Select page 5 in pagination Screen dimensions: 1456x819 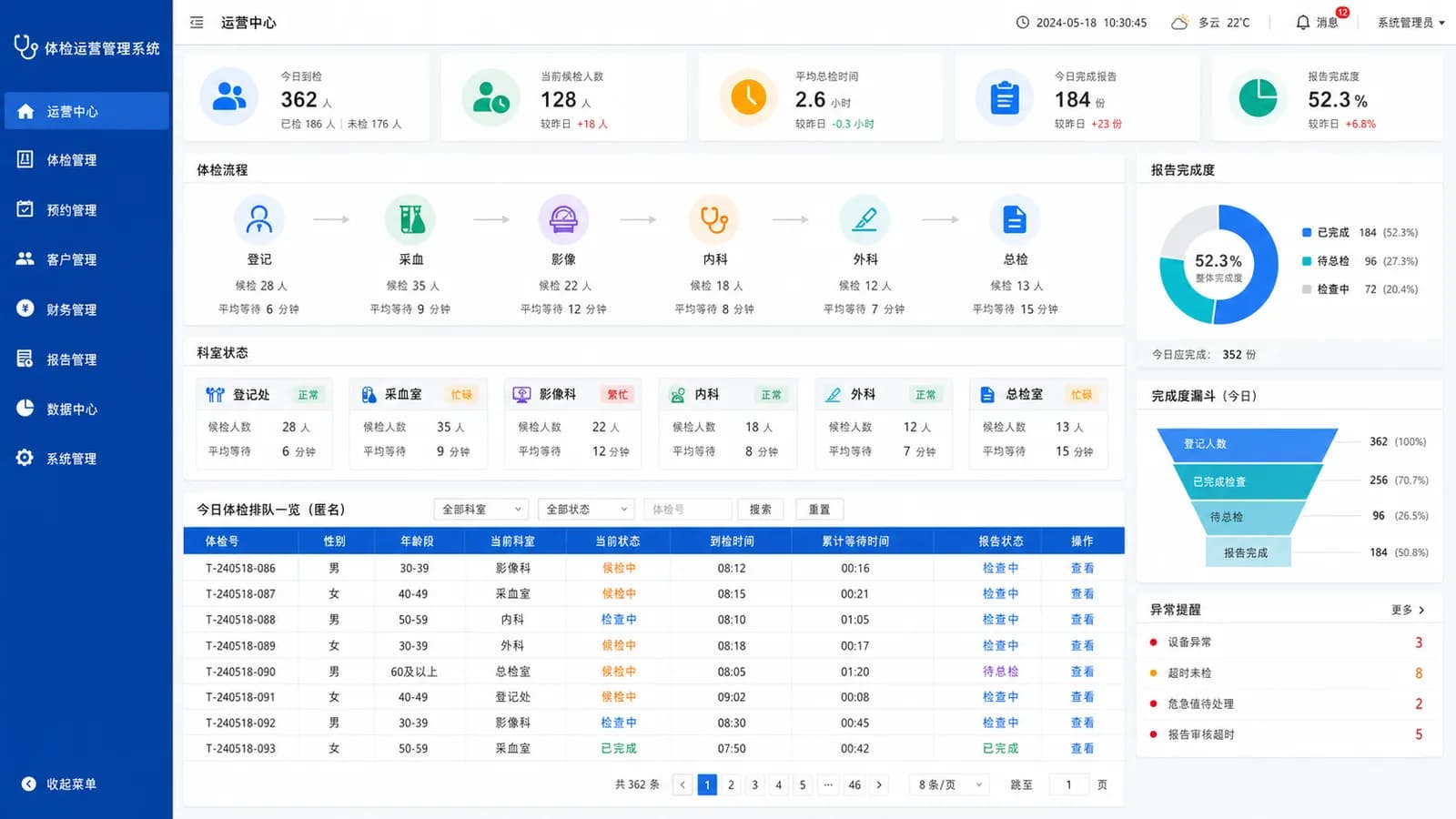[x=802, y=784]
